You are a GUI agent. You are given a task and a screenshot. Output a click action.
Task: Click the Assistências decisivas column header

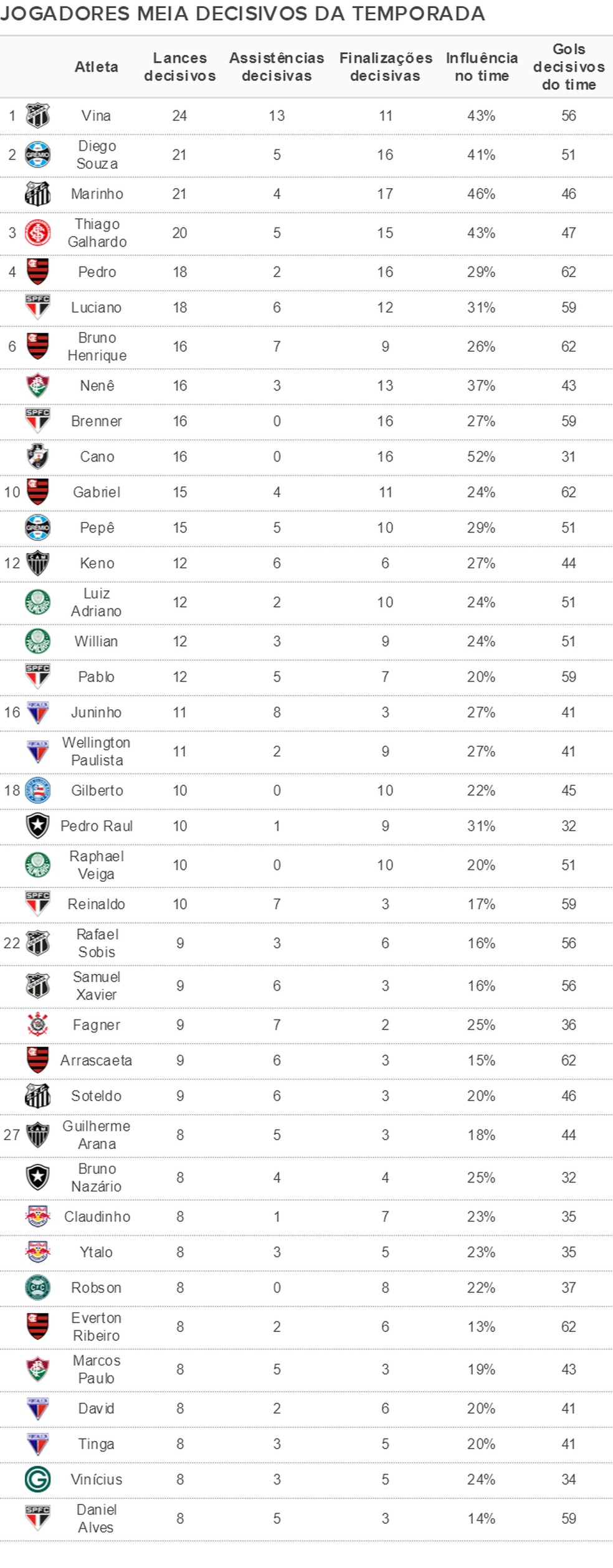pyautogui.click(x=277, y=67)
